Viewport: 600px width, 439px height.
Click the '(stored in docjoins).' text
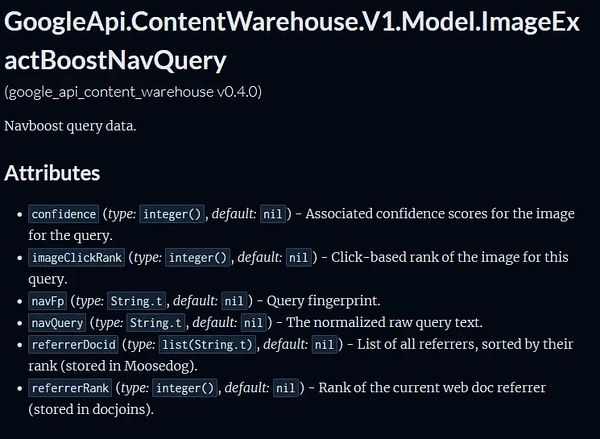pyautogui.click(x=91, y=410)
